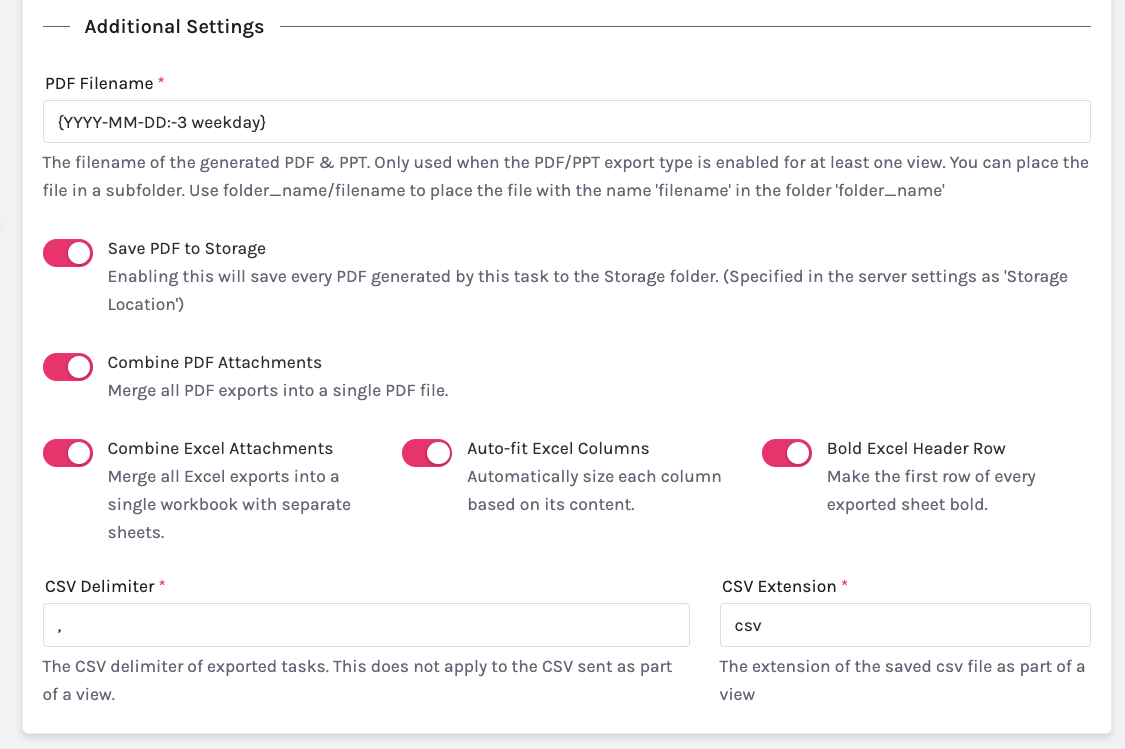The width and height of the screenshot is (1125, 749).
Task: Click the "Combine Excel Attachments" label text
Action: [x=220, y=448]
